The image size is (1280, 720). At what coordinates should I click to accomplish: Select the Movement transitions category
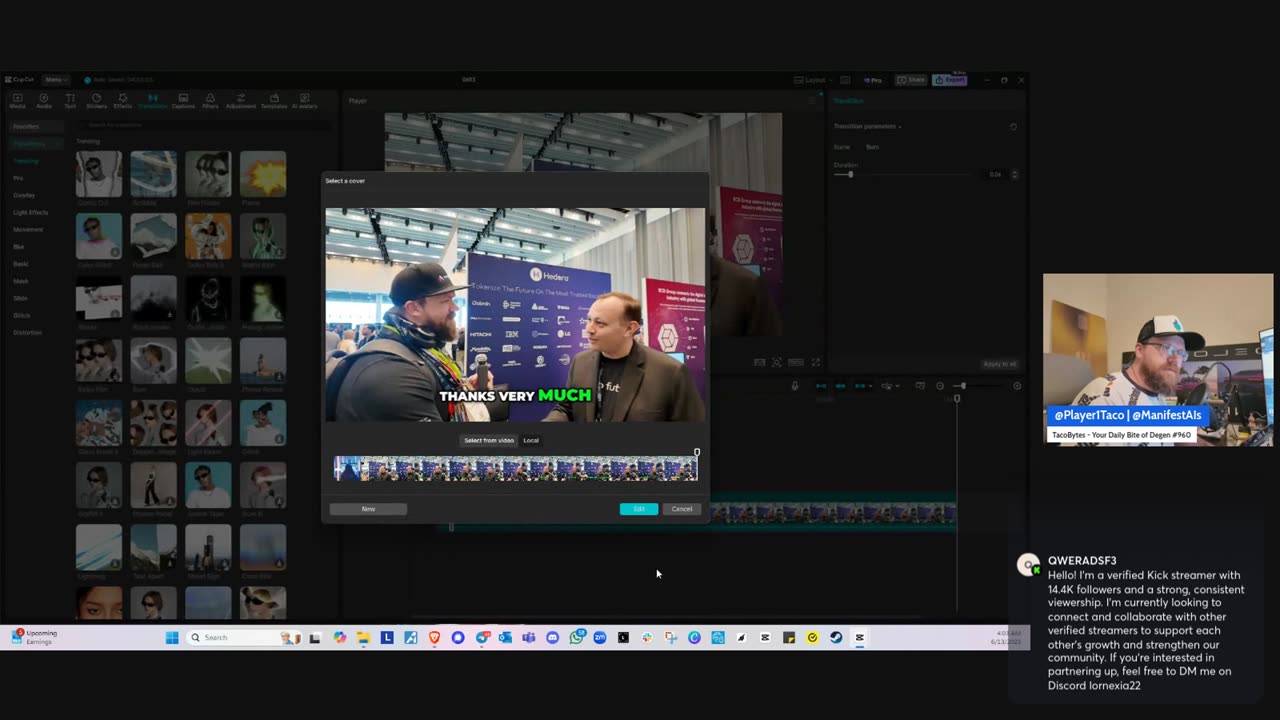pos(28,229)
